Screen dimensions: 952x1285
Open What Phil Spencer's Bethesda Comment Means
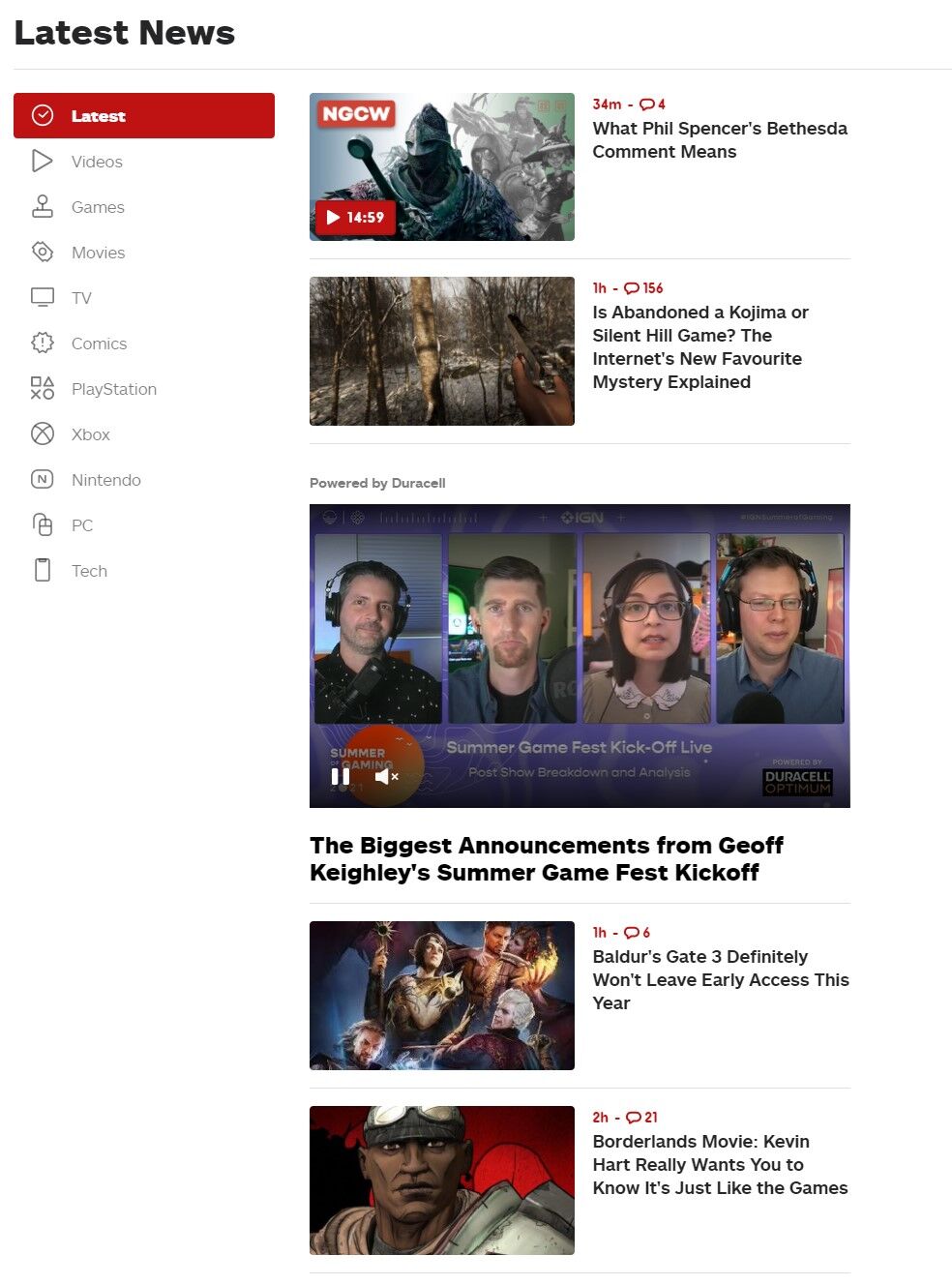[720, 140]
